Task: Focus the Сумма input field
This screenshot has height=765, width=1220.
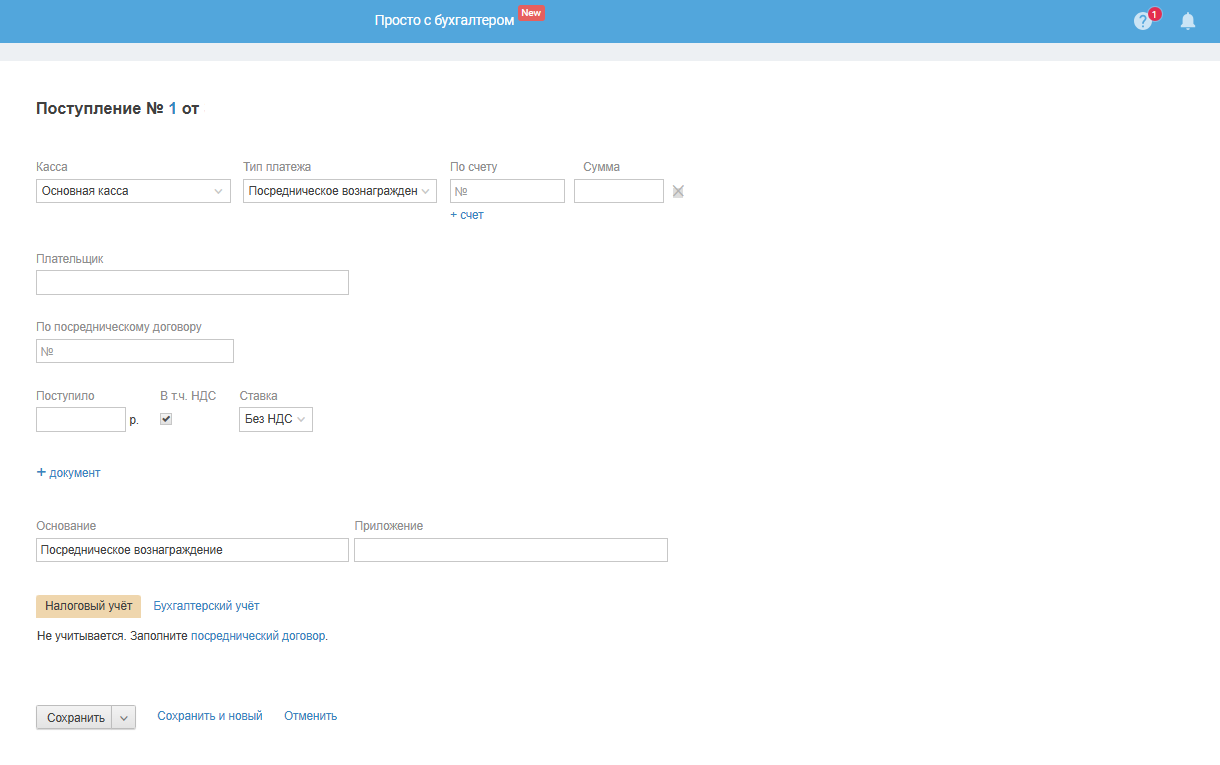Action: click(x=619, y=191)
